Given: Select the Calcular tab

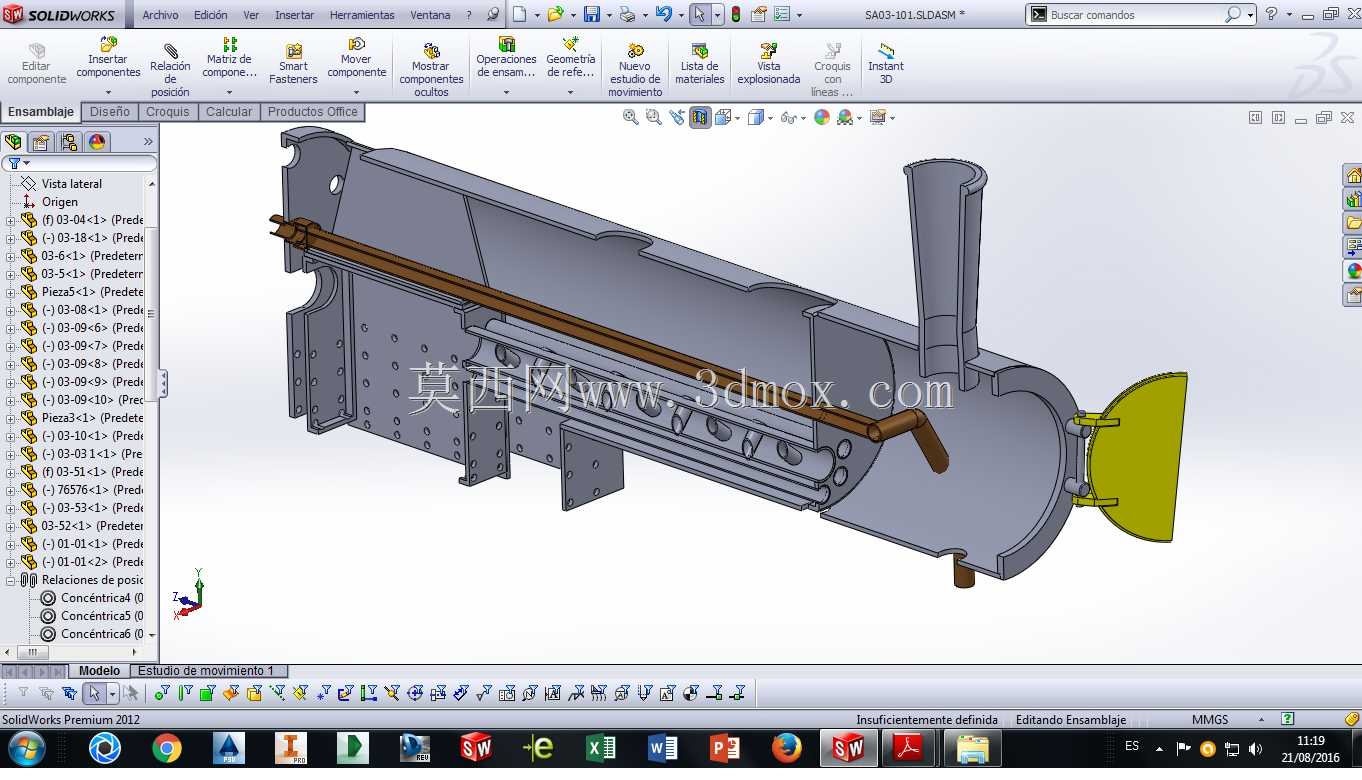Looking at the screenshot, I should point(229,112).
